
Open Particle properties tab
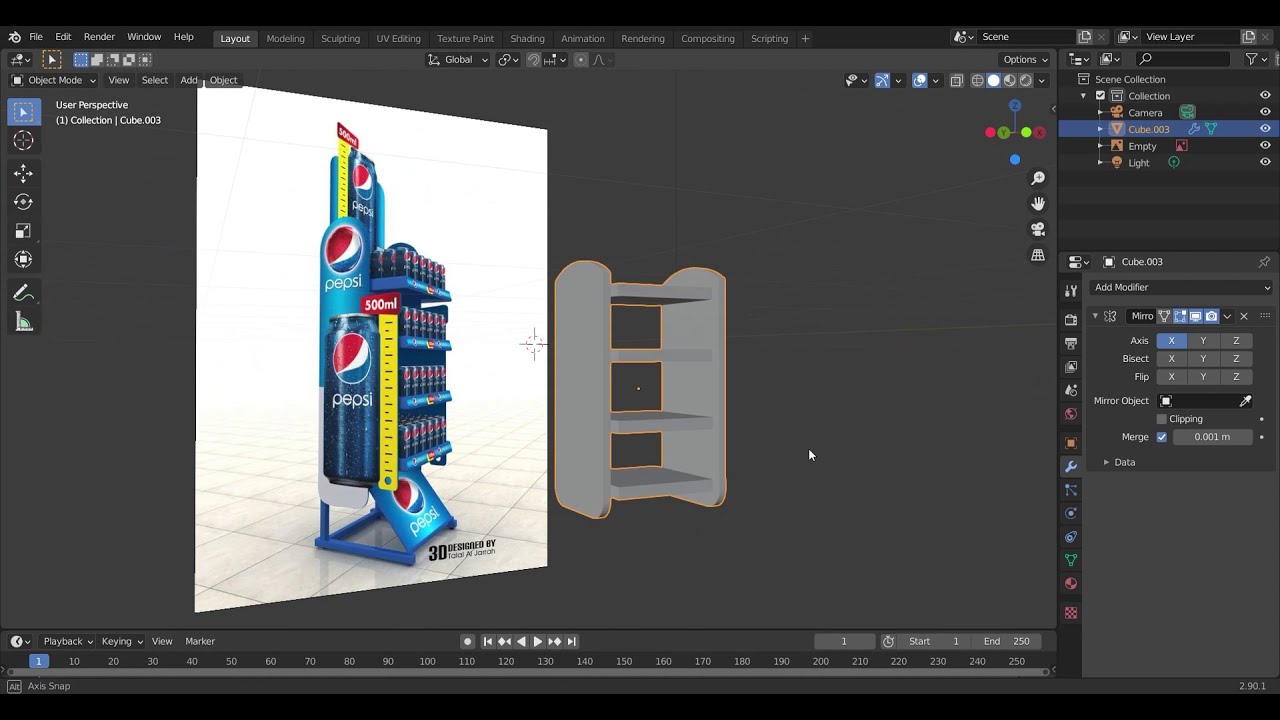pos(1071,490)
